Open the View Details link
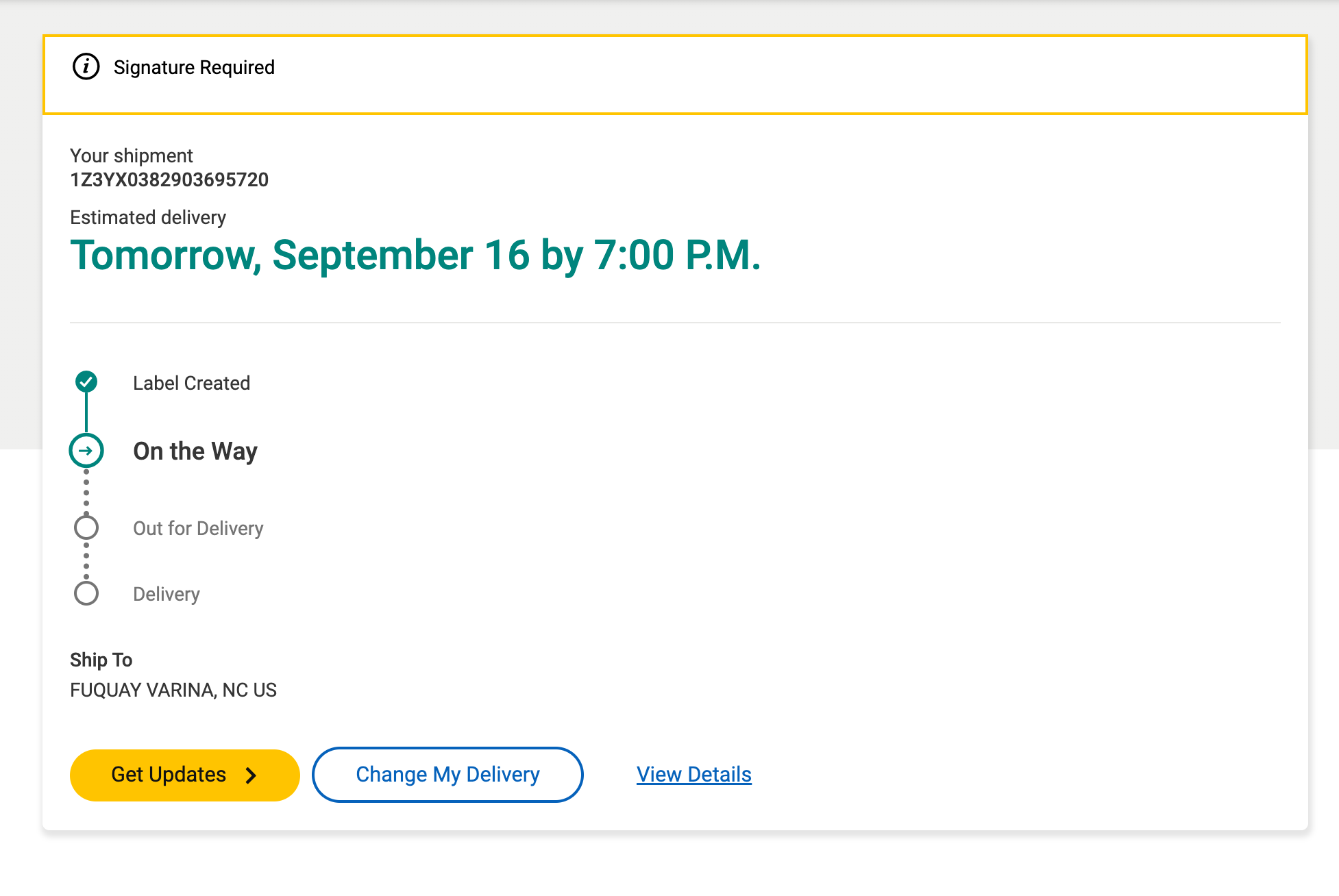Image resolution: width=1339 pixels, height=896 pixels. click(x=693, y=775)
